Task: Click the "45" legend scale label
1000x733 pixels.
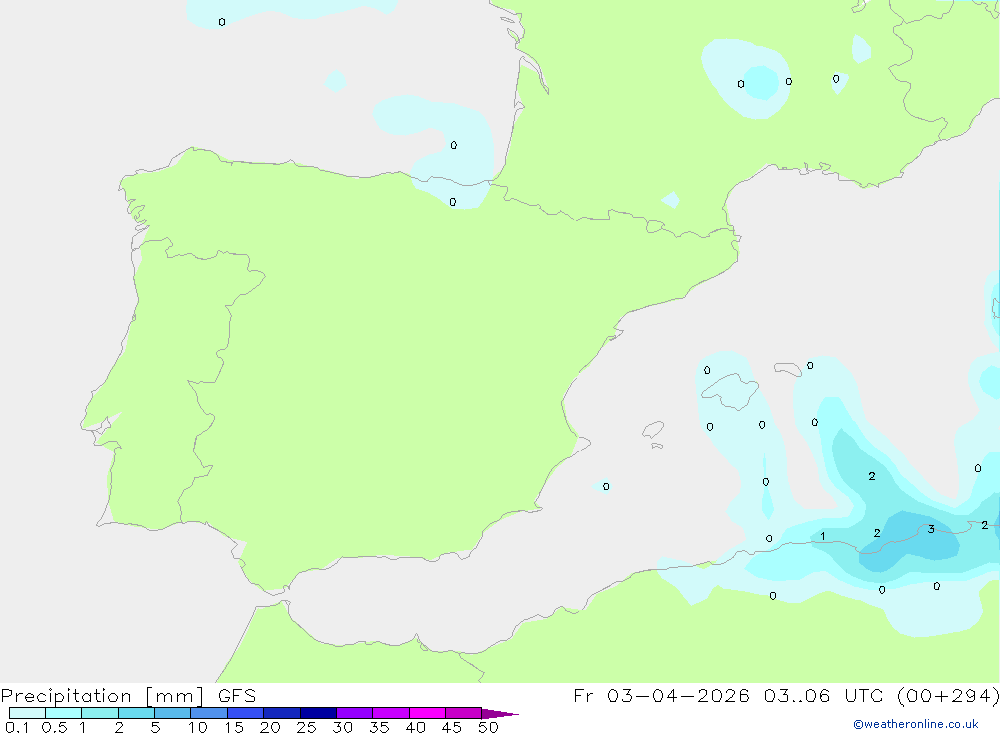Action: click(452, 727)
